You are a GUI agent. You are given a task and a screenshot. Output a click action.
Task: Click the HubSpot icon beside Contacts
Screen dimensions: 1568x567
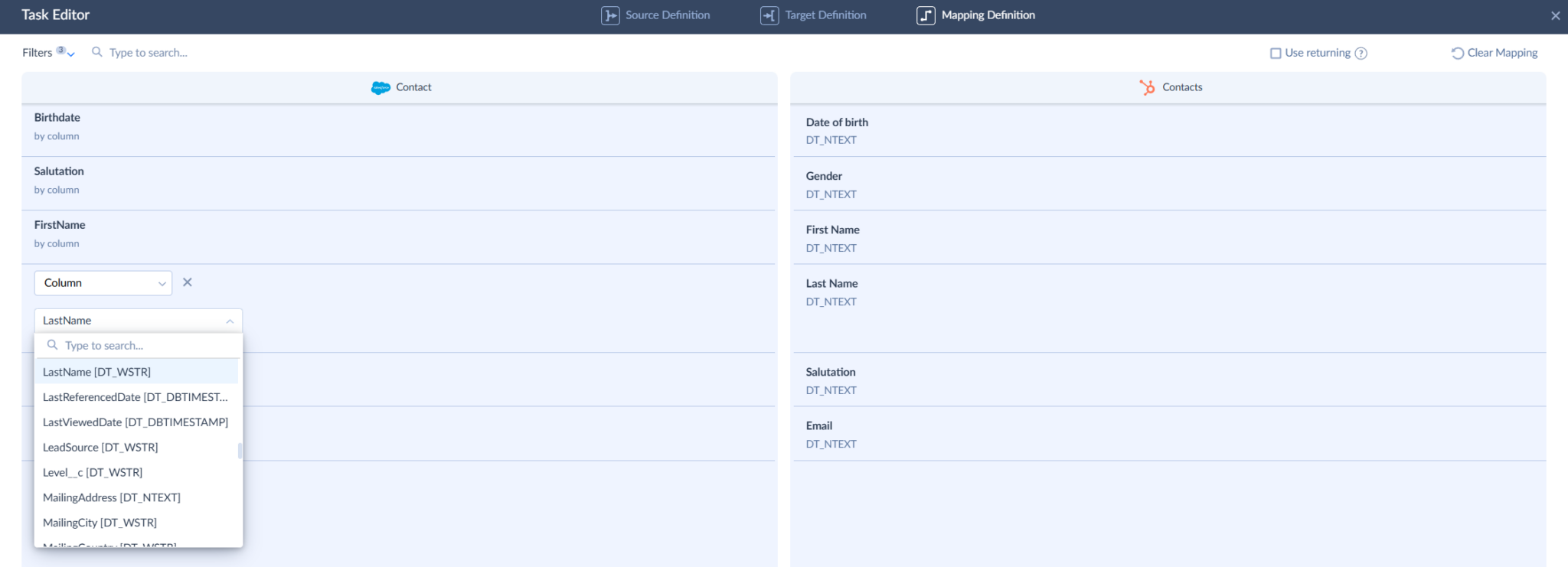point(1147,88)
